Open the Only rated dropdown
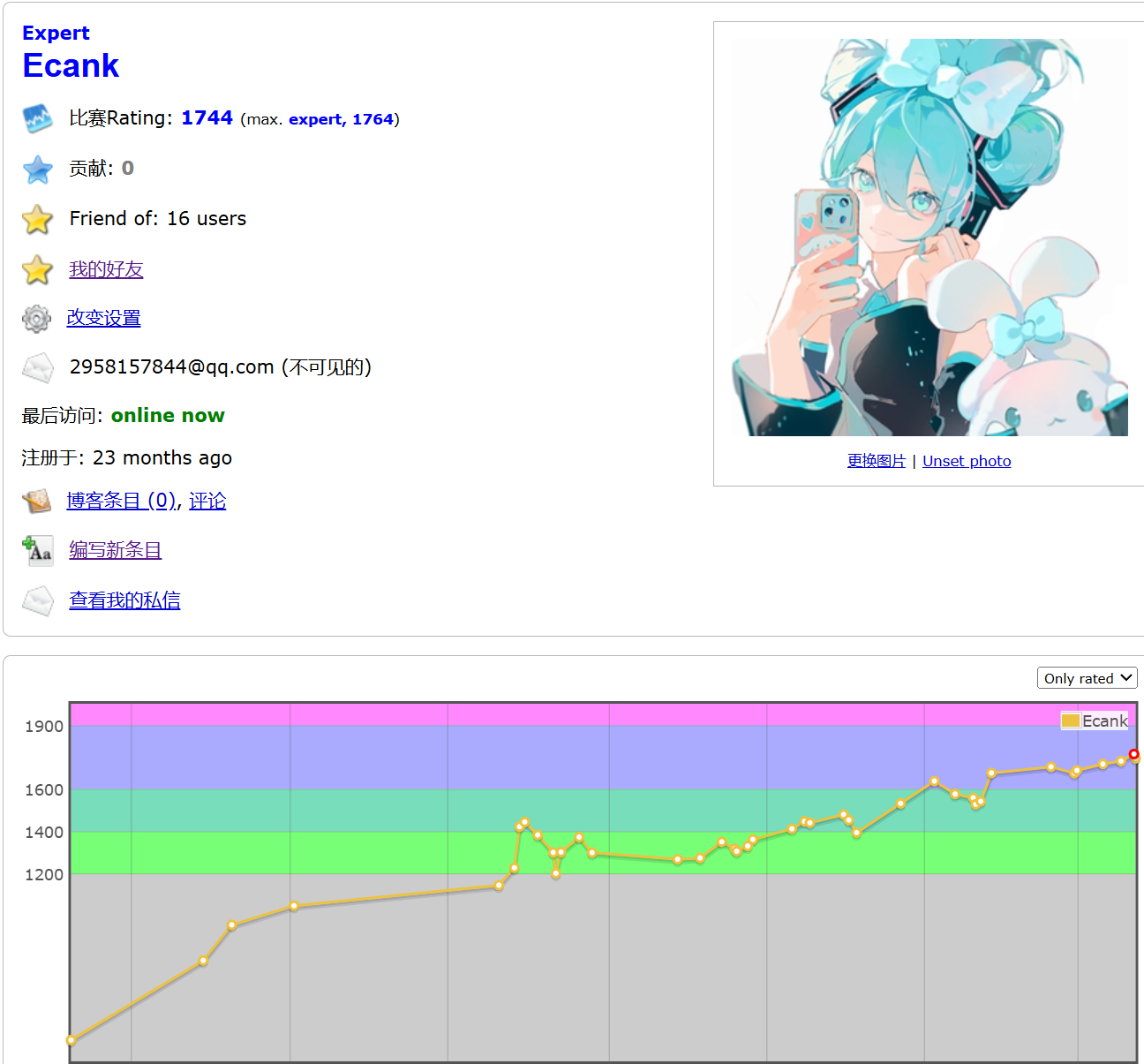Screen dimensions: 1144x1064 [1088, 678]
